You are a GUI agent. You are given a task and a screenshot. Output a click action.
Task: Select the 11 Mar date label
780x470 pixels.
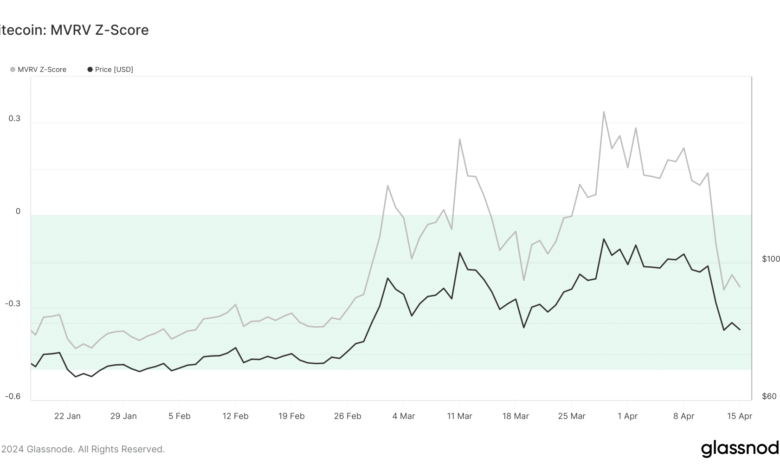[x=459, y=415]
